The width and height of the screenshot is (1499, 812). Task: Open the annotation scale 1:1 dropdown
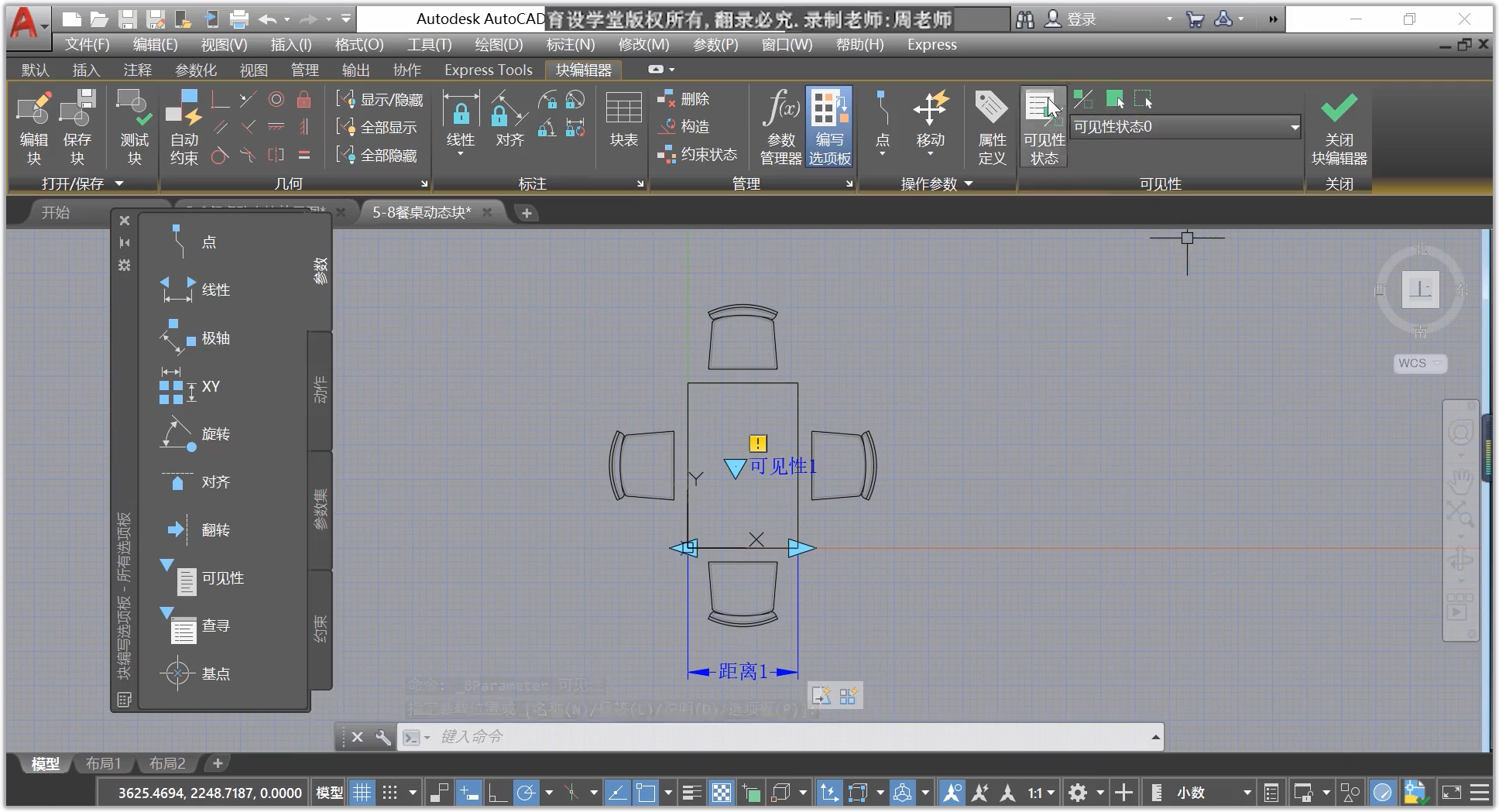(1041, 793)
